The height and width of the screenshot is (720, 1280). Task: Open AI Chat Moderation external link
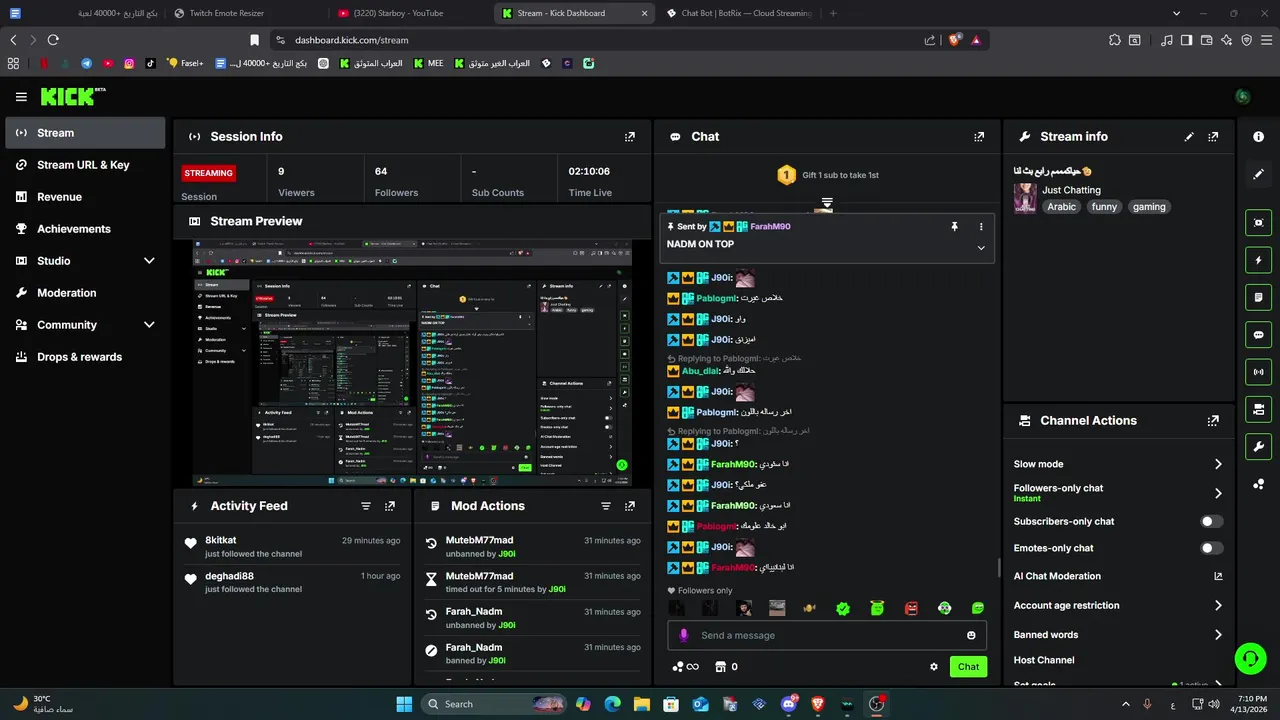point(1218,576)
